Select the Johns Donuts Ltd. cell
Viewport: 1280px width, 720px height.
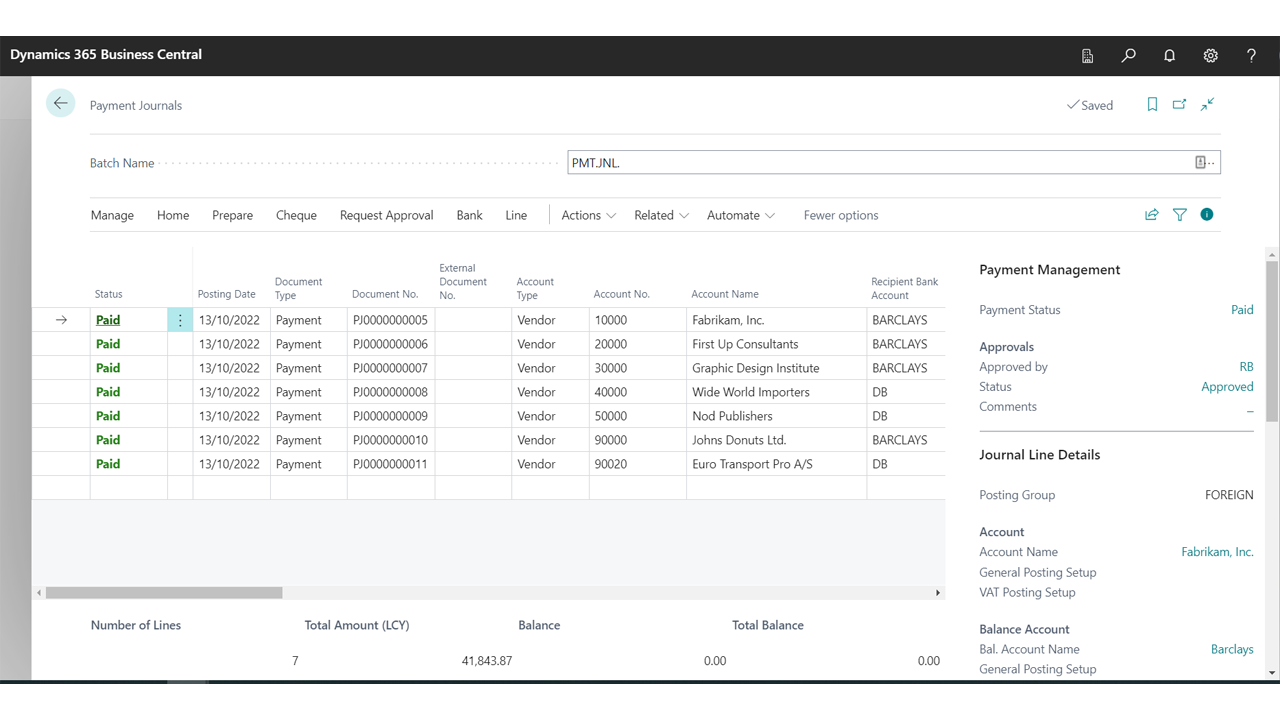tap(776, 440)
